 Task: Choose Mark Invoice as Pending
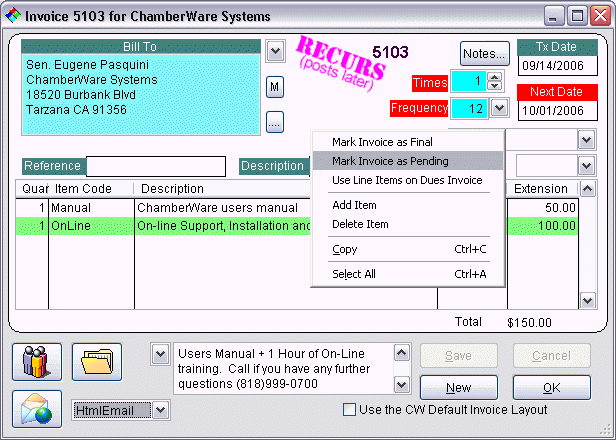[408, 161]
